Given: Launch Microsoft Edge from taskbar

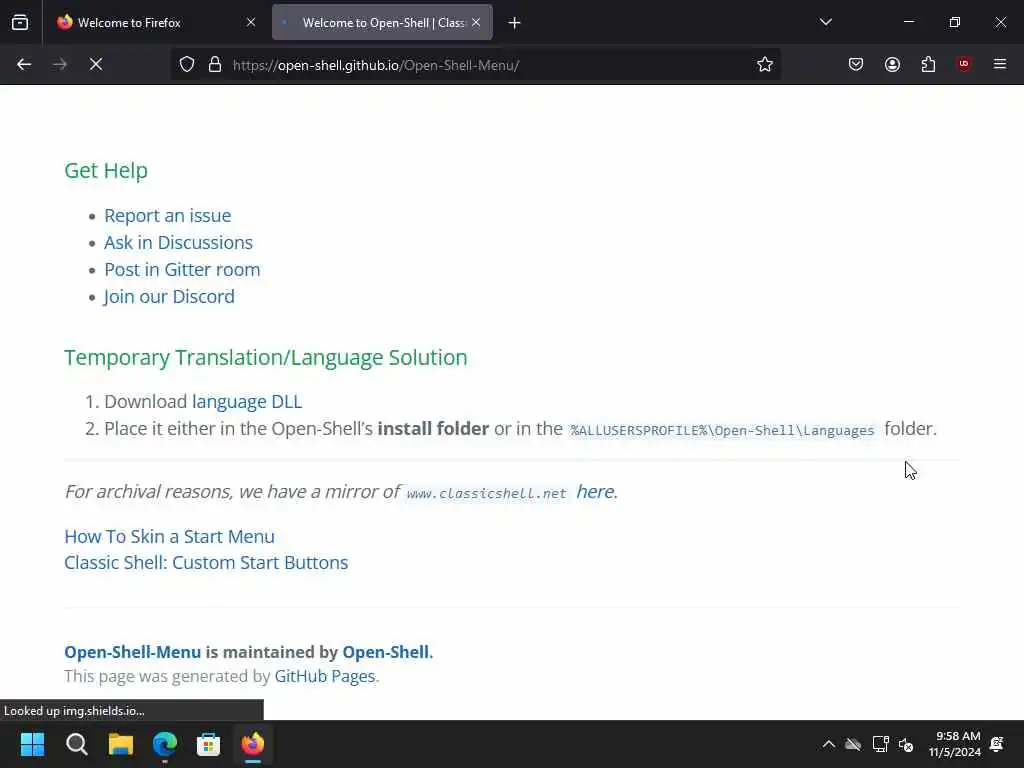Looking at the screenshot, I should point(165,744).
